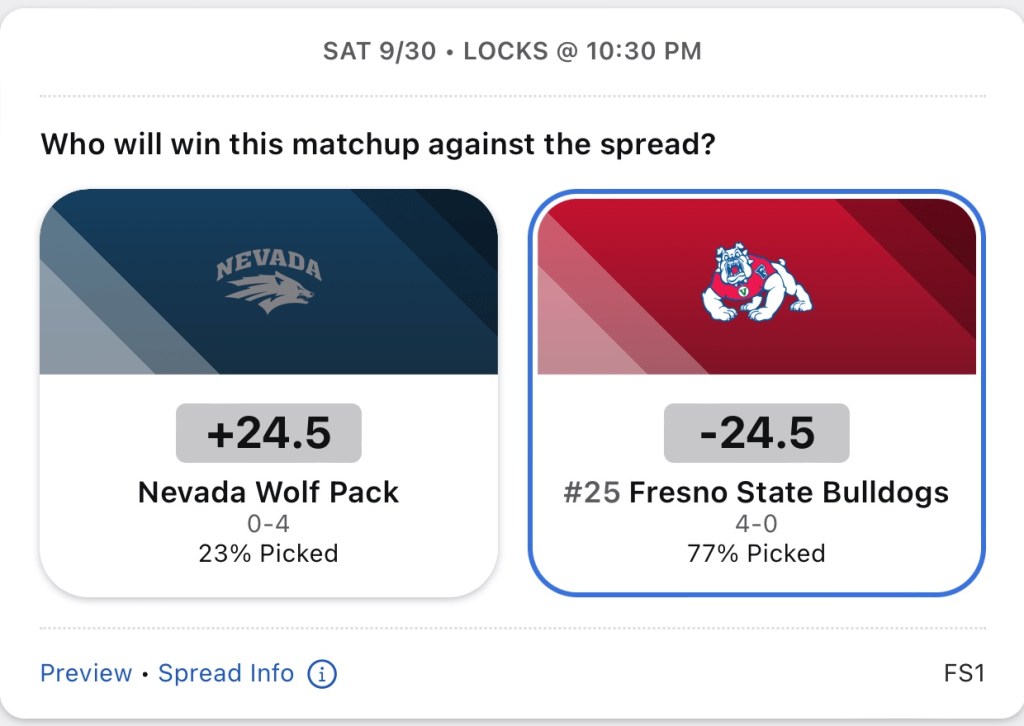Click the 23% Picked text
Image resolution: width=1024 pixels, height=726 pixels.
(268, 553)
